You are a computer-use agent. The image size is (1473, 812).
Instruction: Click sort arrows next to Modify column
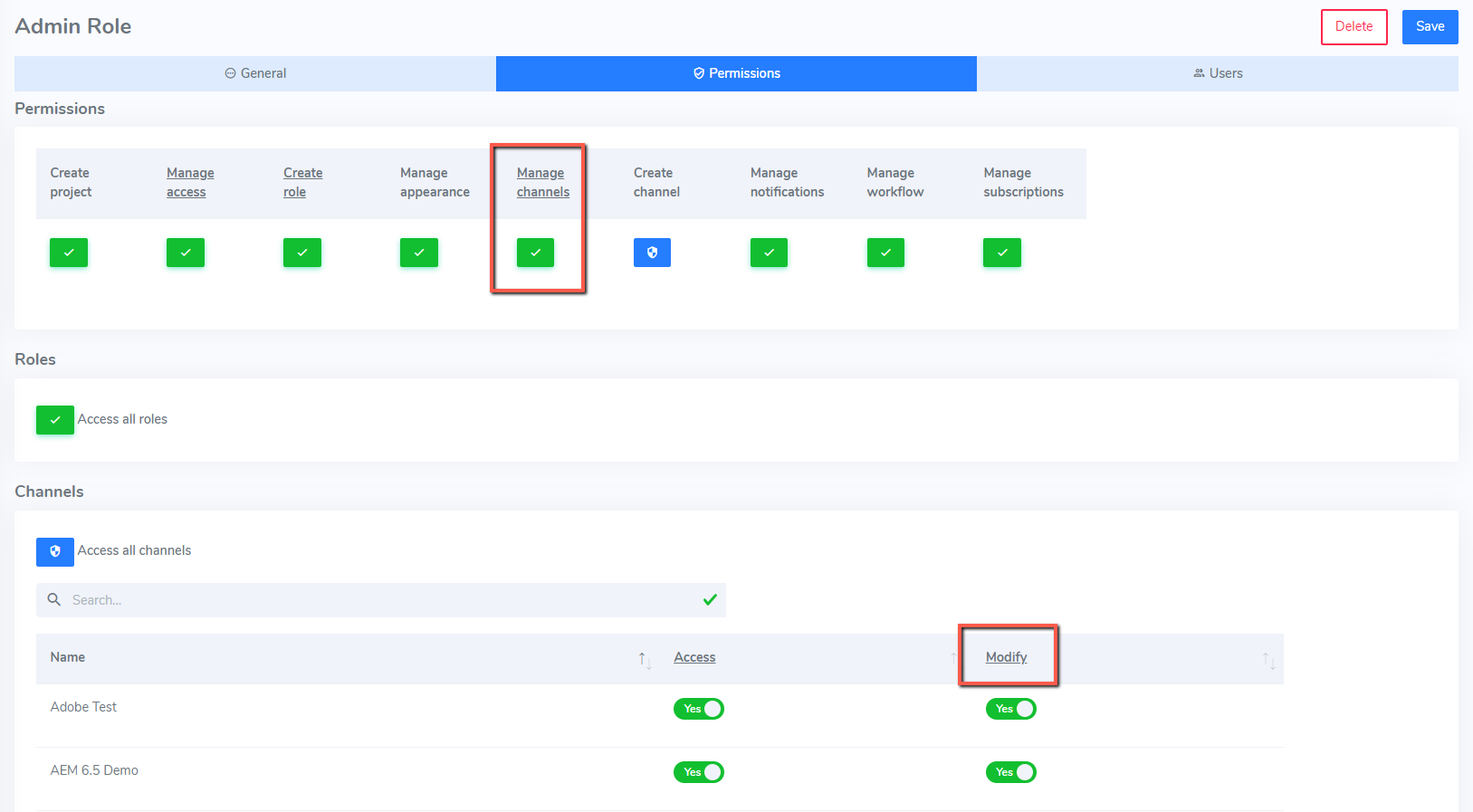(x=1268, y=660)
